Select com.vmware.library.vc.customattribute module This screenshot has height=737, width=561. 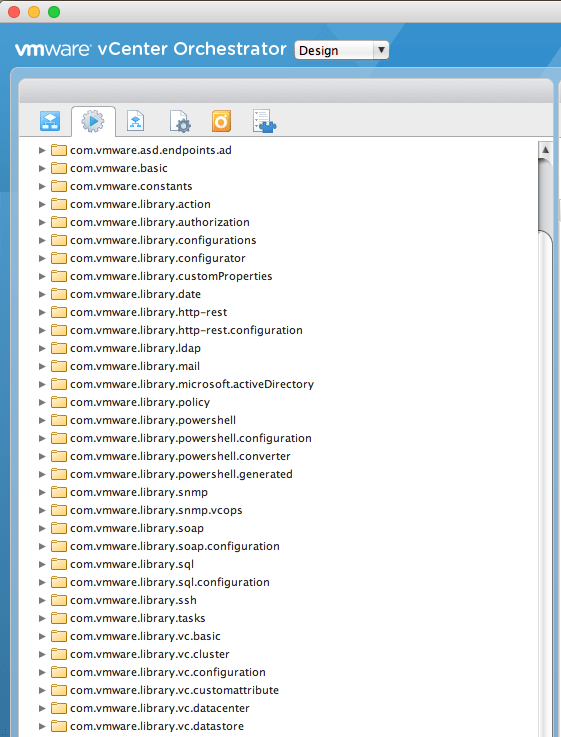[x=174, y=690]
